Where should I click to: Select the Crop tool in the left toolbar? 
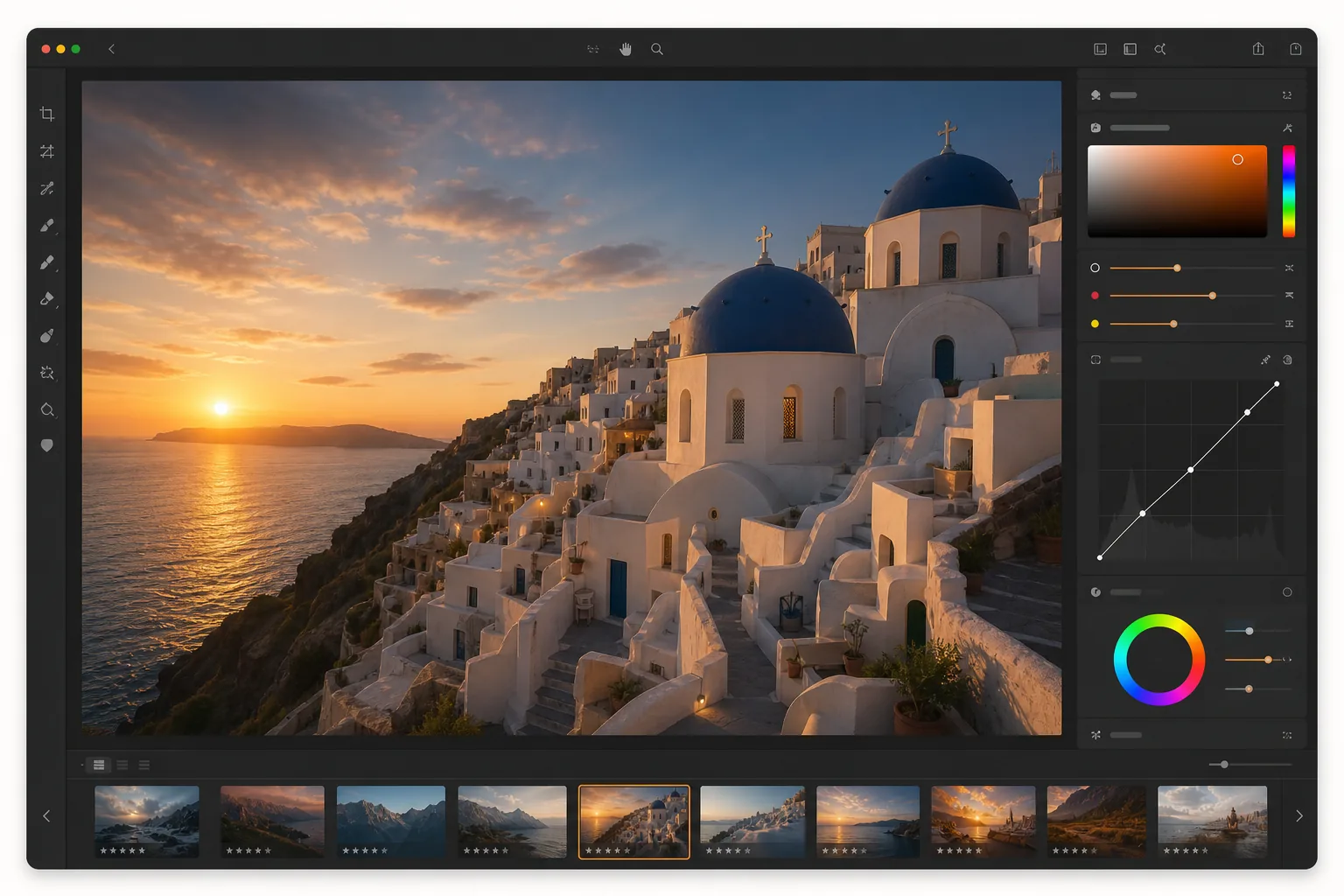47,115
